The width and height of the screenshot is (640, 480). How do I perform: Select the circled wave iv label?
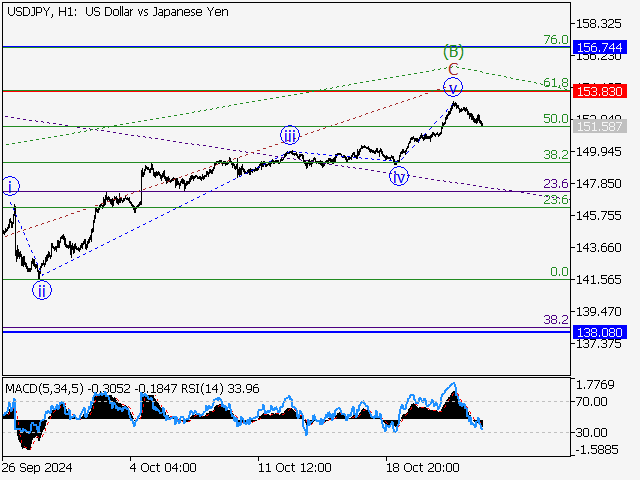point(399,176)
